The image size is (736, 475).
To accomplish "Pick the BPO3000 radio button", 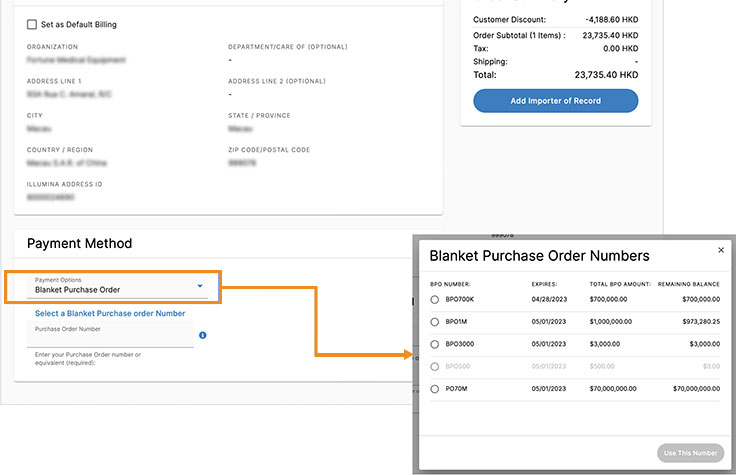I will tap(434, 344).
